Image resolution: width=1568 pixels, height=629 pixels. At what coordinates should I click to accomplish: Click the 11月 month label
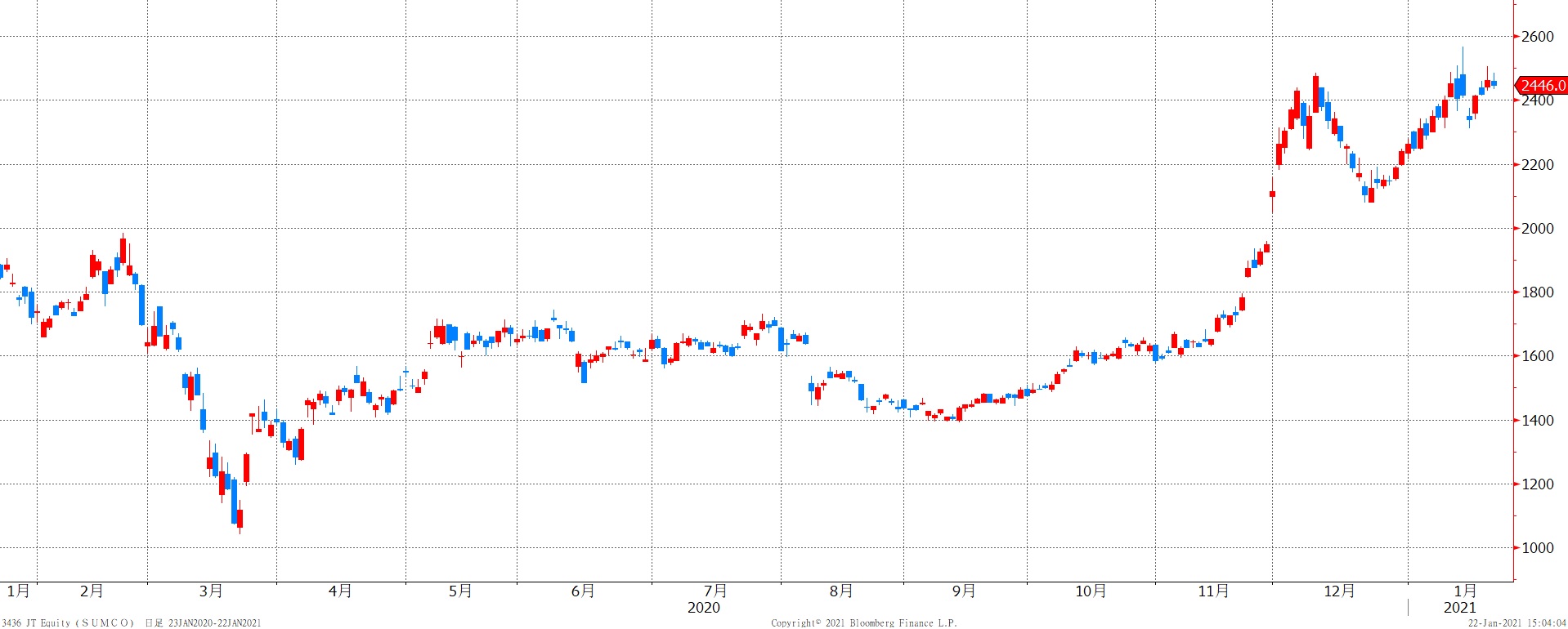[1213, 591]
